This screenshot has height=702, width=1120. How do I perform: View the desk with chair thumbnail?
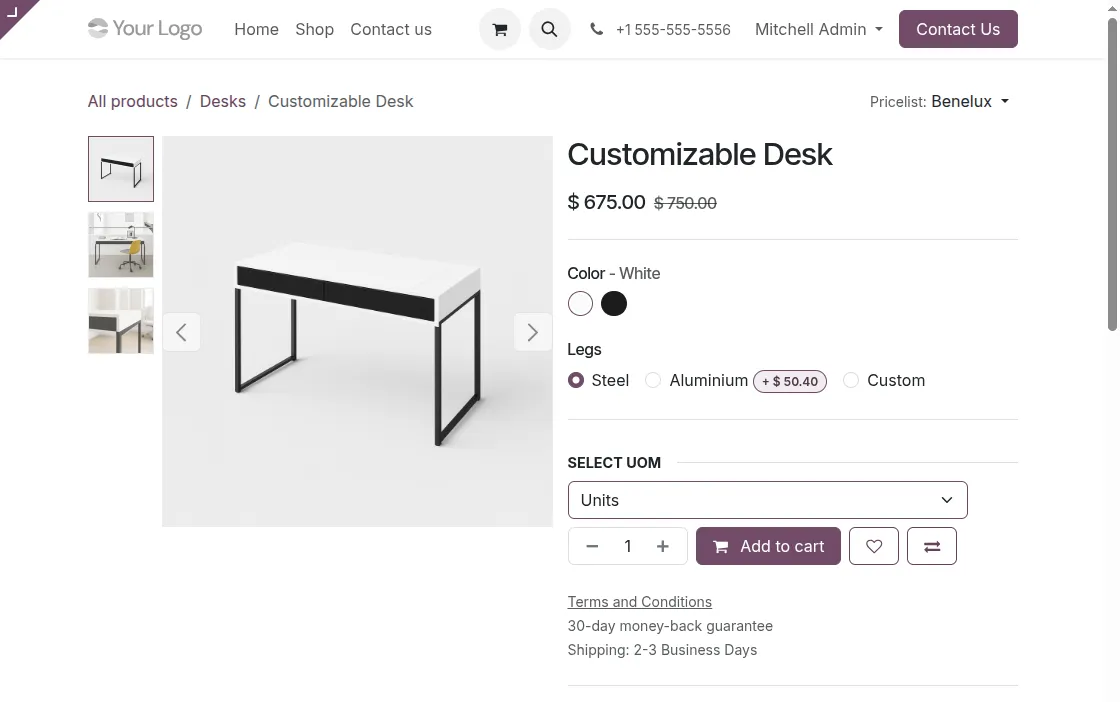point(120,244)
